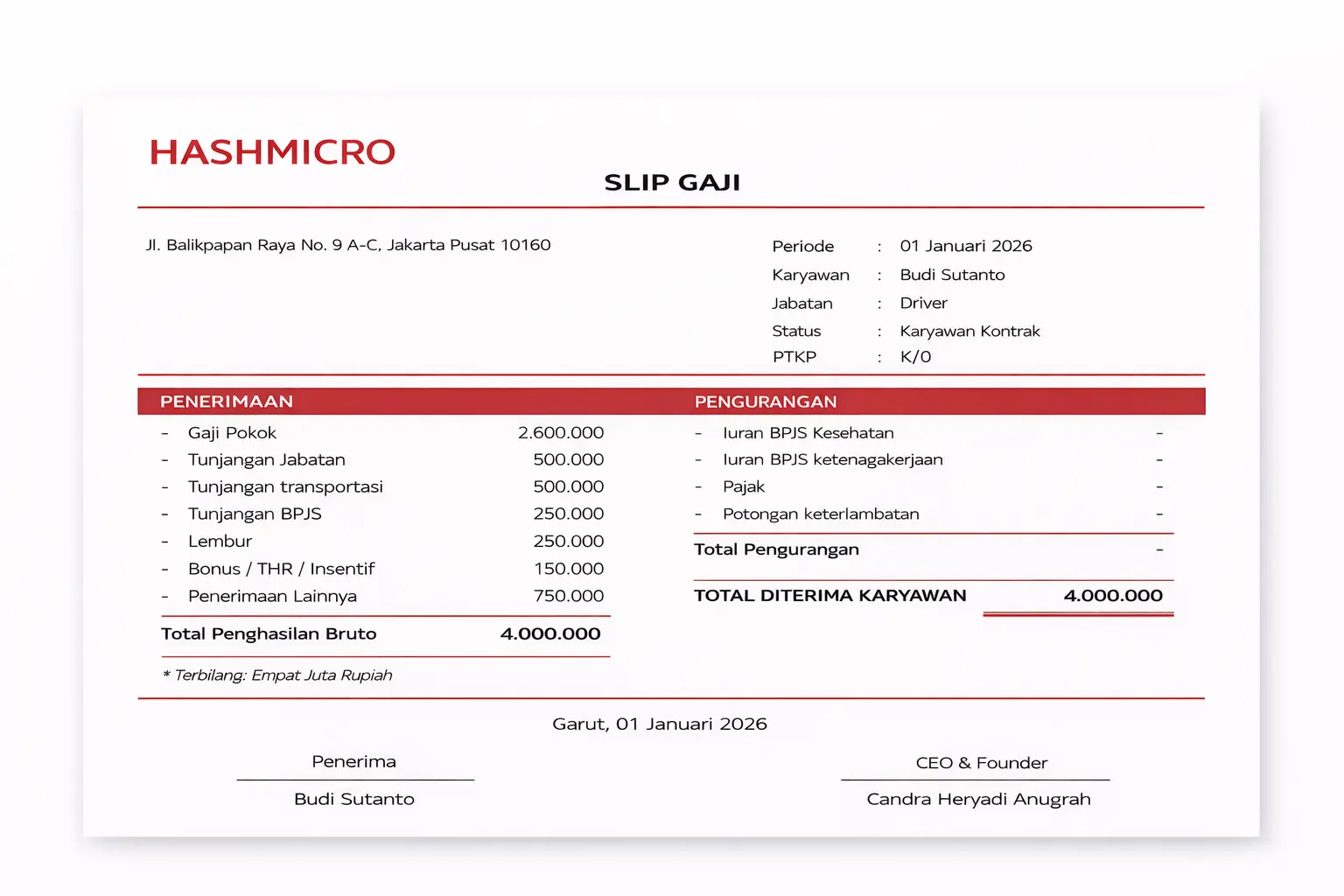
Task: Click TOTAL DITERIMA KARYAWAN amount 4.000.000
Action: point(1113,596)
